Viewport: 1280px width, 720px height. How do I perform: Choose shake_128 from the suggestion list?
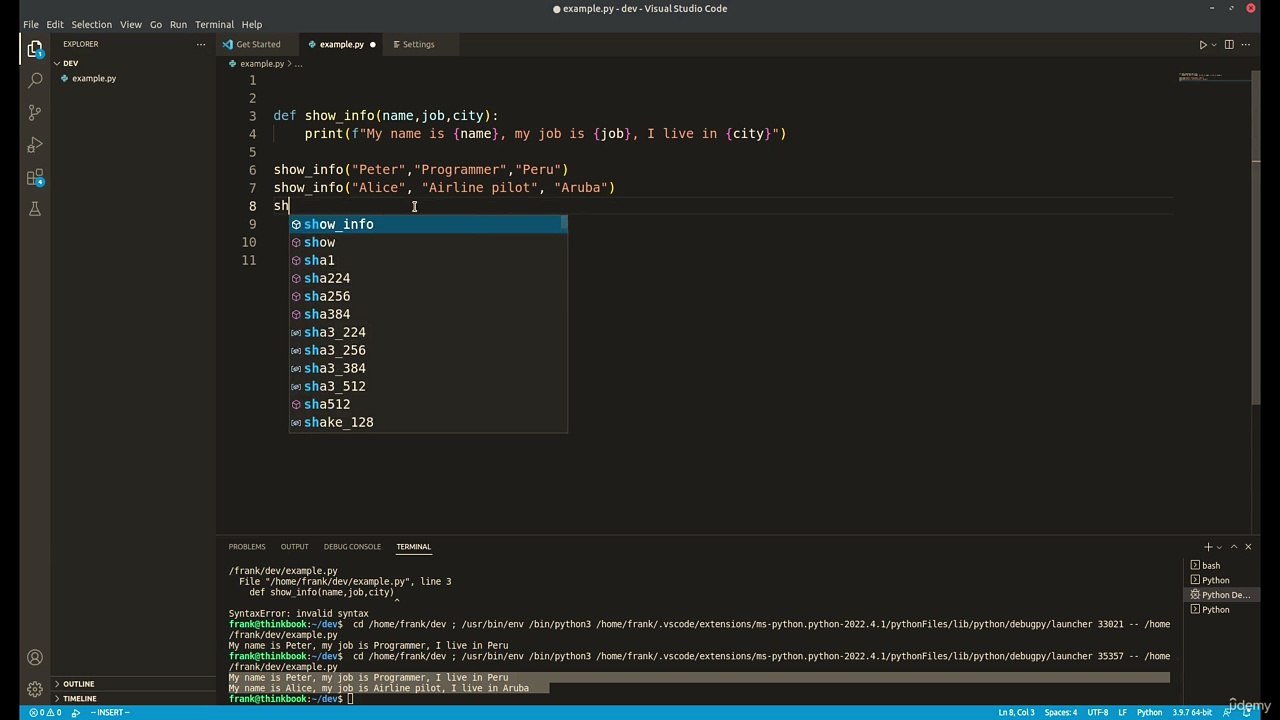428,423
